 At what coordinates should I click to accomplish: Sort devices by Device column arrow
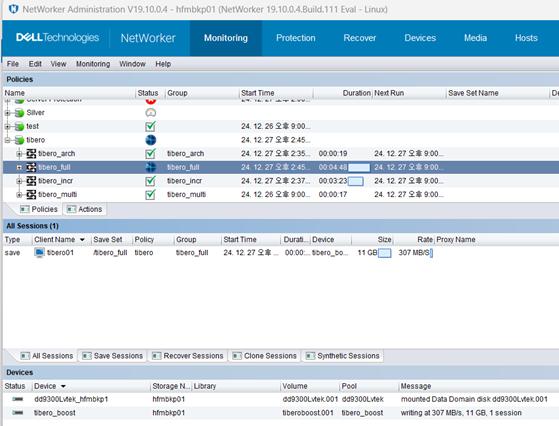[x=63, y=386]
